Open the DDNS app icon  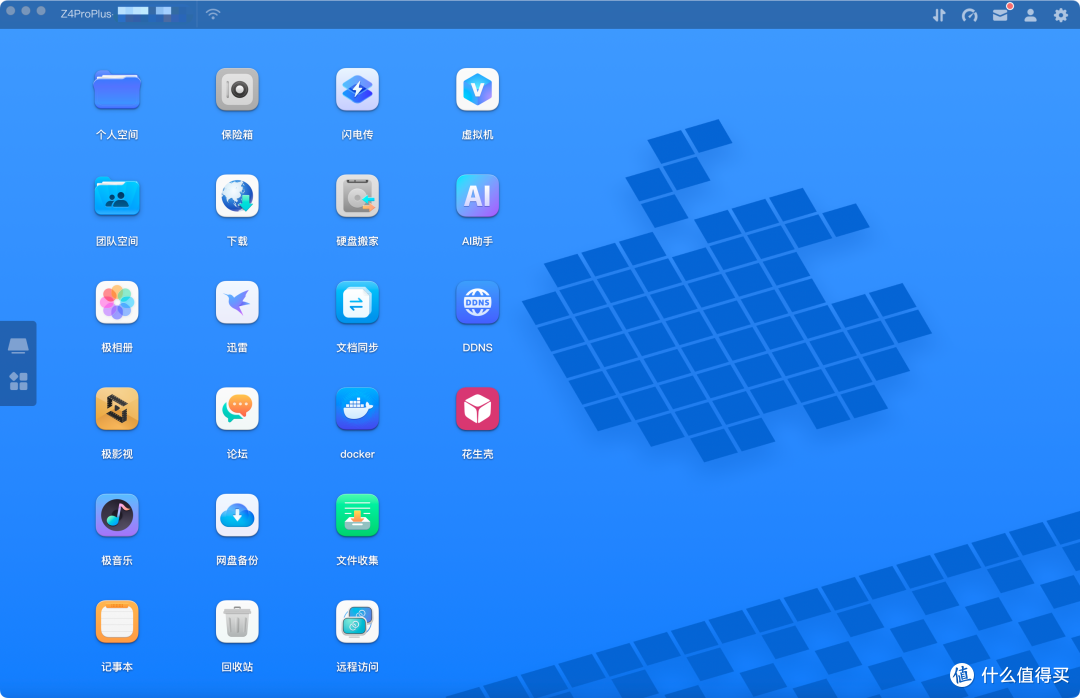click(x=477, y=302)
